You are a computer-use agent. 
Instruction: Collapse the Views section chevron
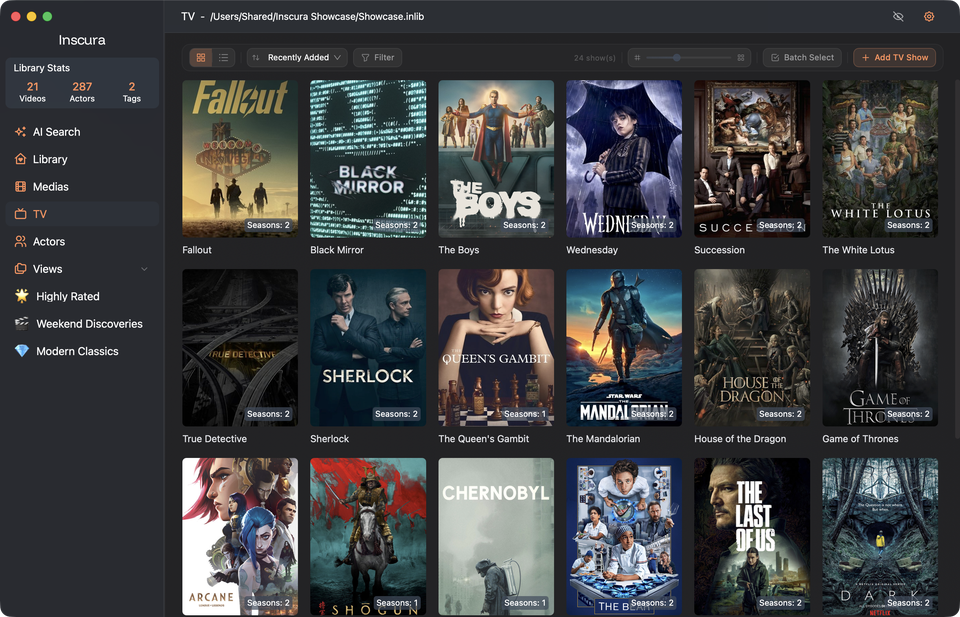point(144,269)
